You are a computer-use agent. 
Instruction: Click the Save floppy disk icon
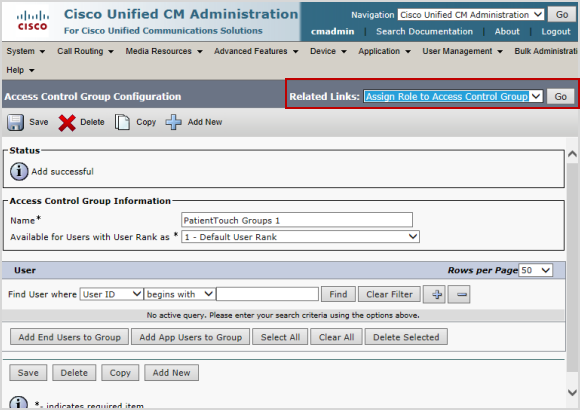tap(15, 122)
